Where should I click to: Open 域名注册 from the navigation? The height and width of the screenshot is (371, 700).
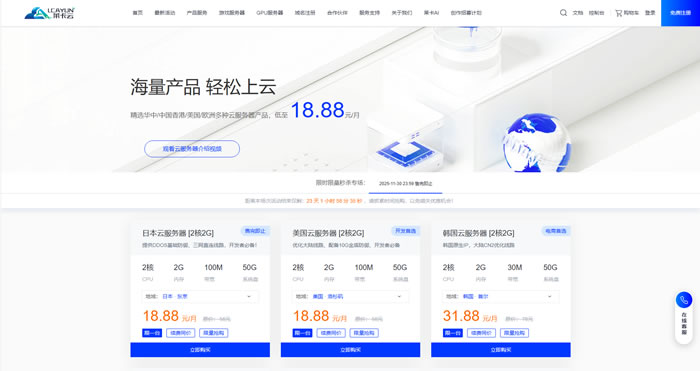pos(305,13)
